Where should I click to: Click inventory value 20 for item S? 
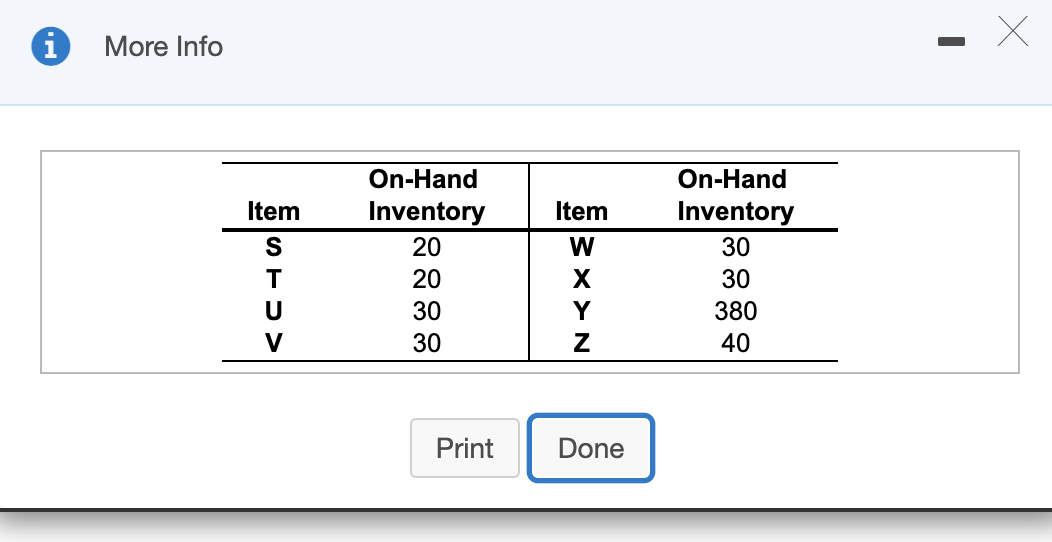[427, 247]
